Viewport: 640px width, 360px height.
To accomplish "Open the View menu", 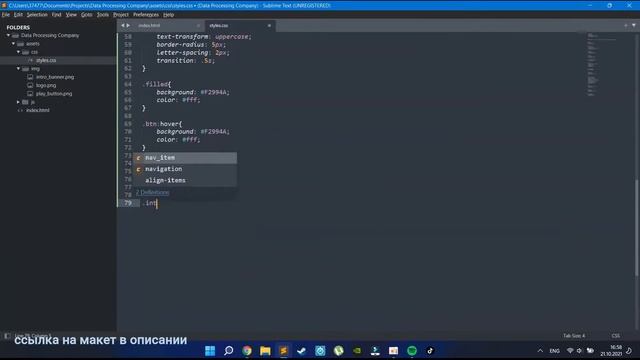I will tap(71, 15).
